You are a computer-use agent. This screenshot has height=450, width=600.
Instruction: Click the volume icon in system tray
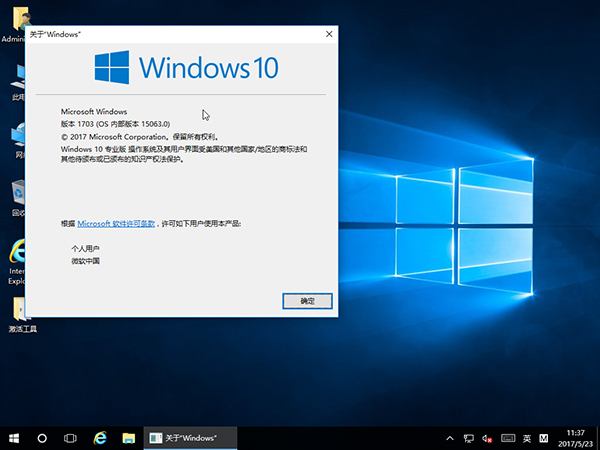tap(488, 438)
